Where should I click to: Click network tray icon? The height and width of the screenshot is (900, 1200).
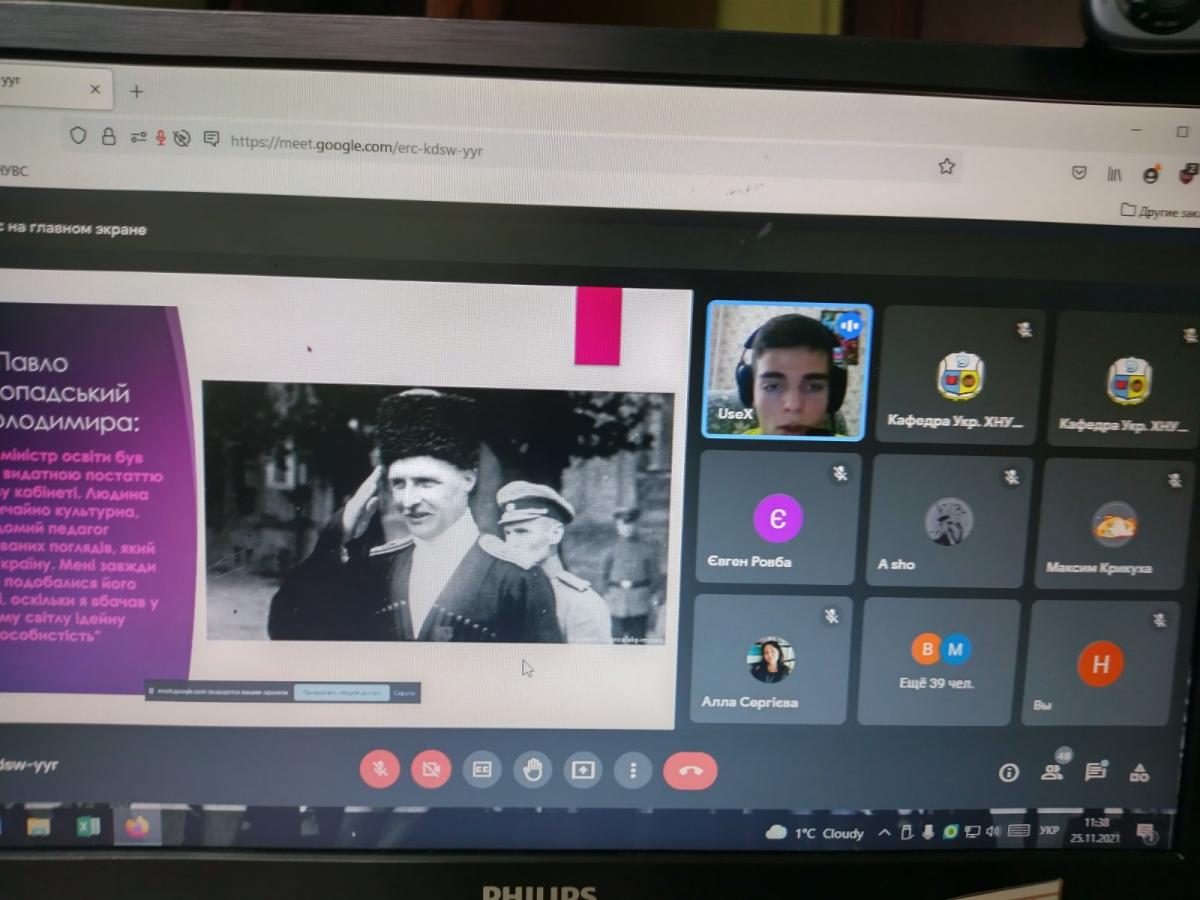(x=972, y=831)
